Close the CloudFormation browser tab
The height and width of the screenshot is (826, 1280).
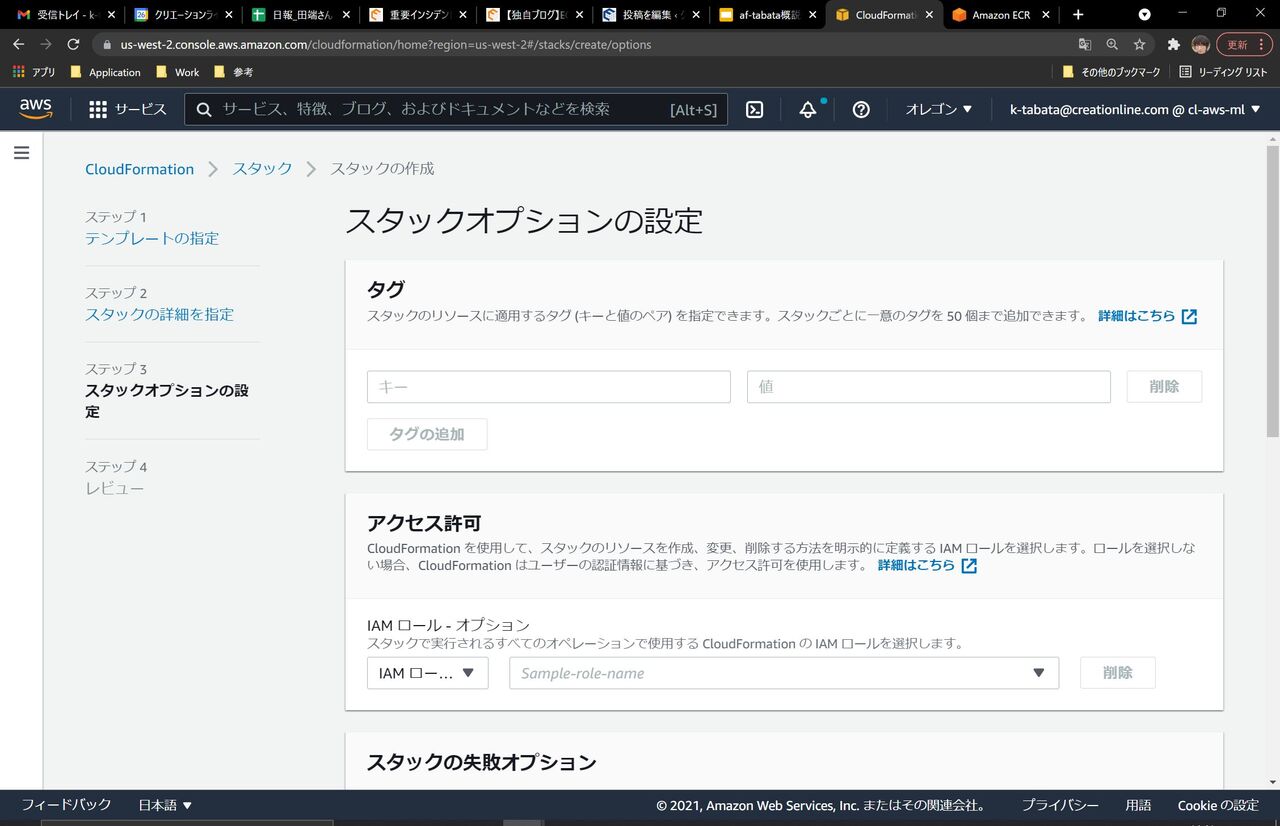(931, 15)
